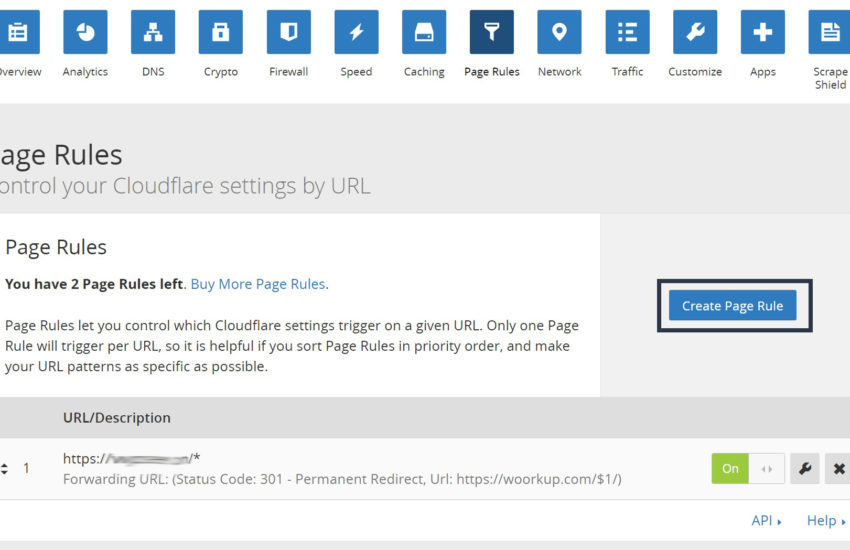Image resolution: width=850 pixels, height=550 pixels.
Task: Select the Firewall shield icon
Action: [288, 32]
